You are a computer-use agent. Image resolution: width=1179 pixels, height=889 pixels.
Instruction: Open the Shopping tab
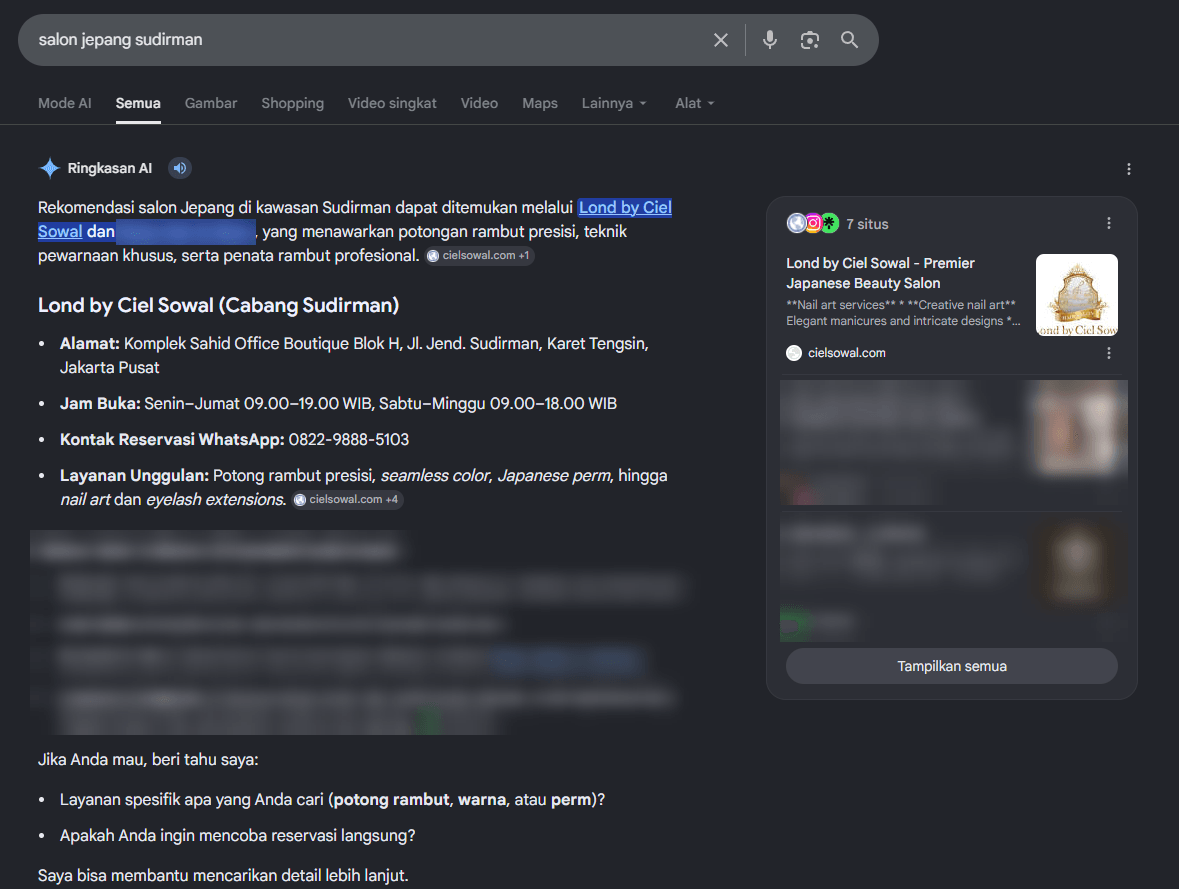(x=292, y=103)
